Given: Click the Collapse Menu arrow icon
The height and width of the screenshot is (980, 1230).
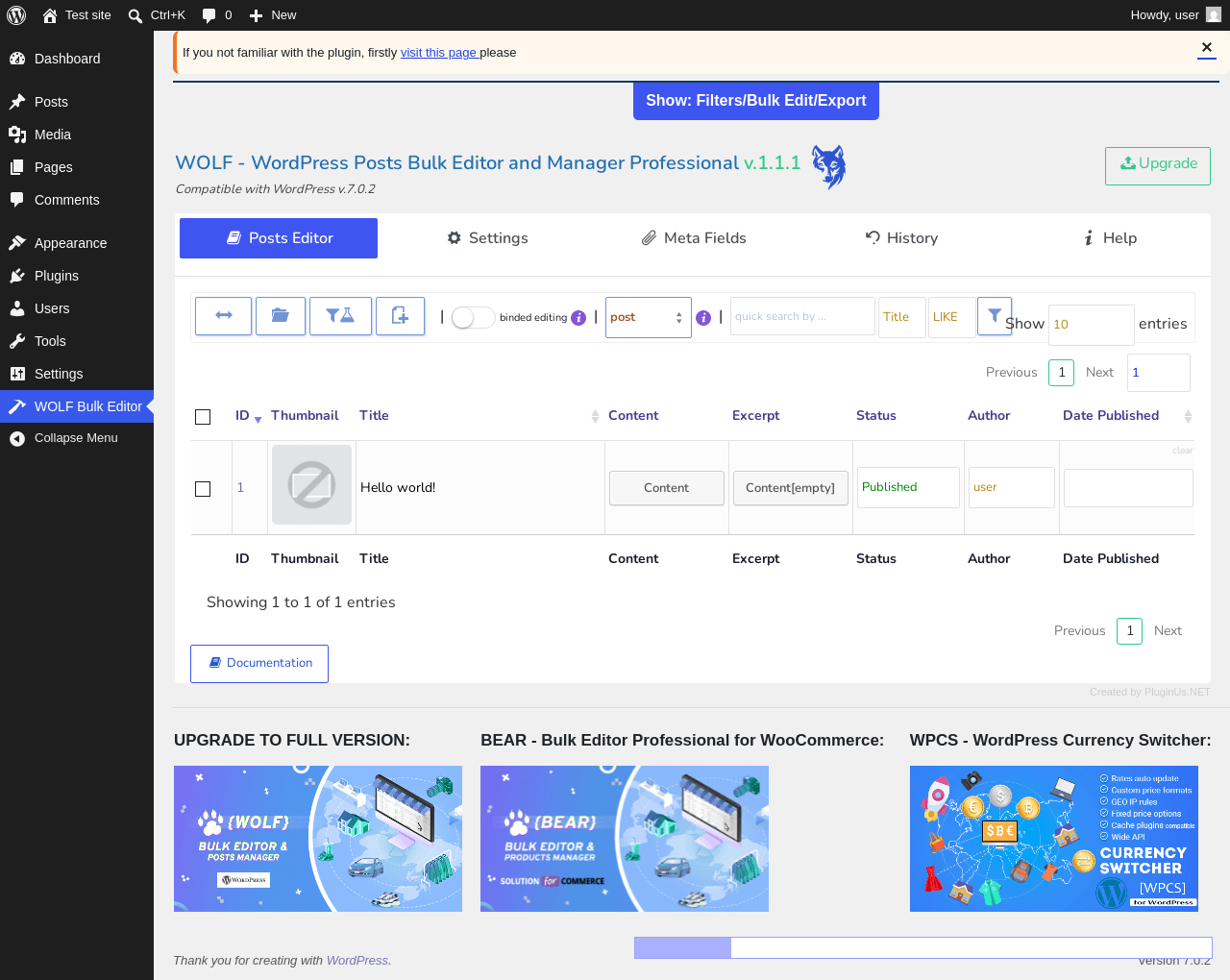Looking at the screenshot, I should tap(17, 438).
